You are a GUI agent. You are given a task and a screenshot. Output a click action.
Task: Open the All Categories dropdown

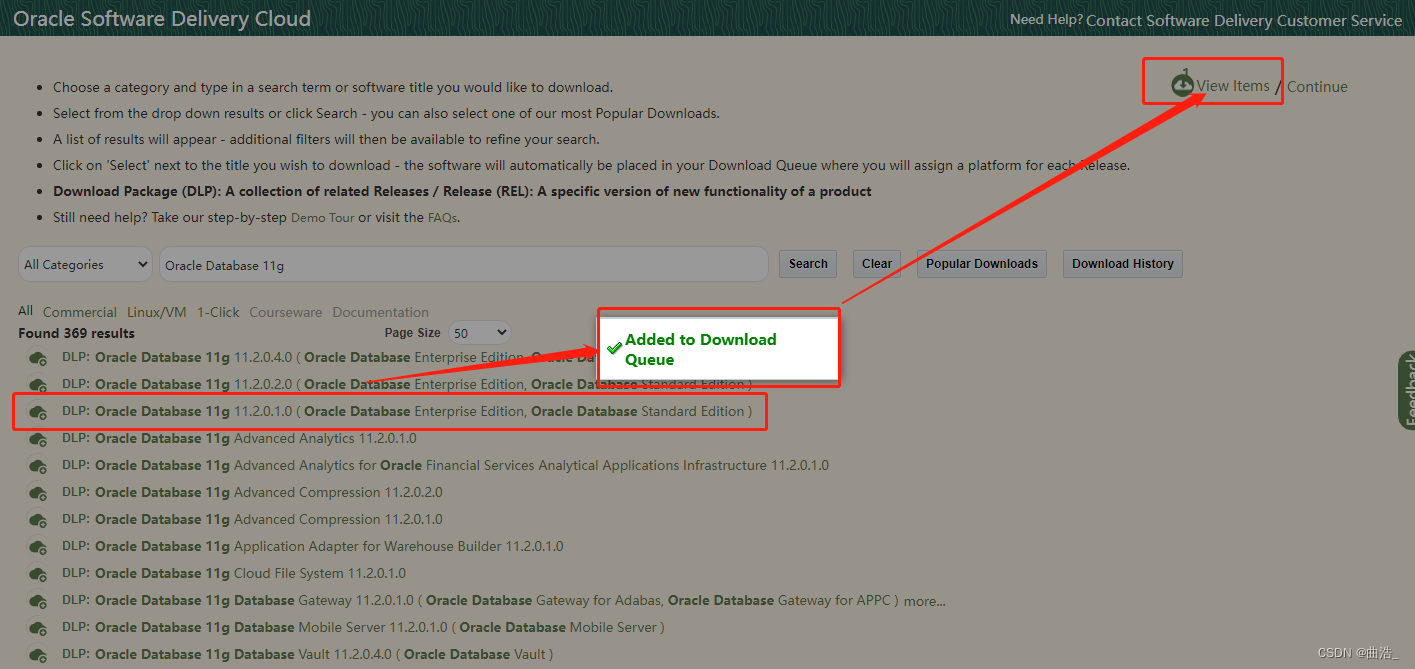(85, 265)
